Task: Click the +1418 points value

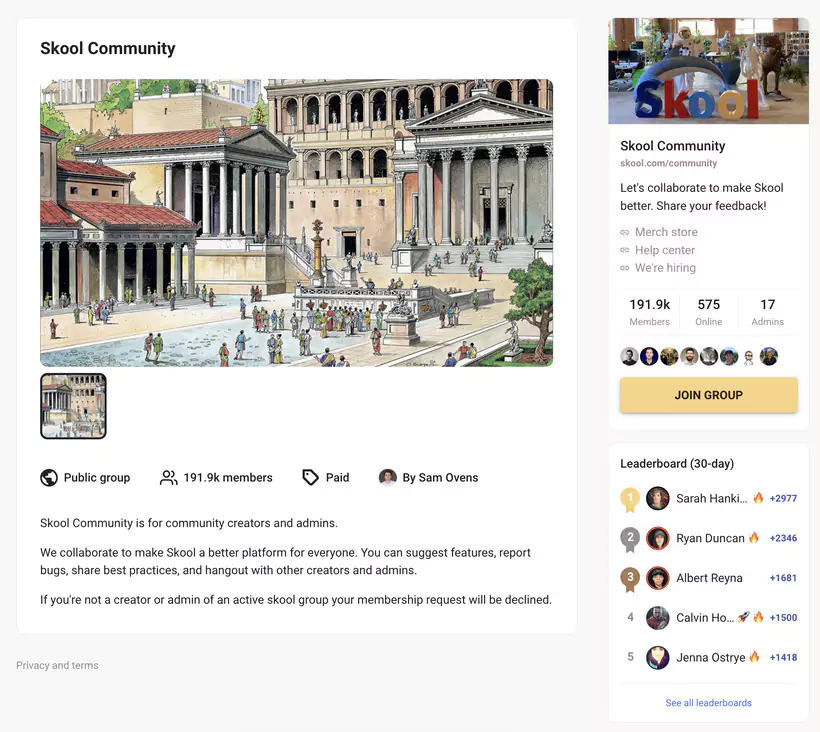Action: (783, 657)
